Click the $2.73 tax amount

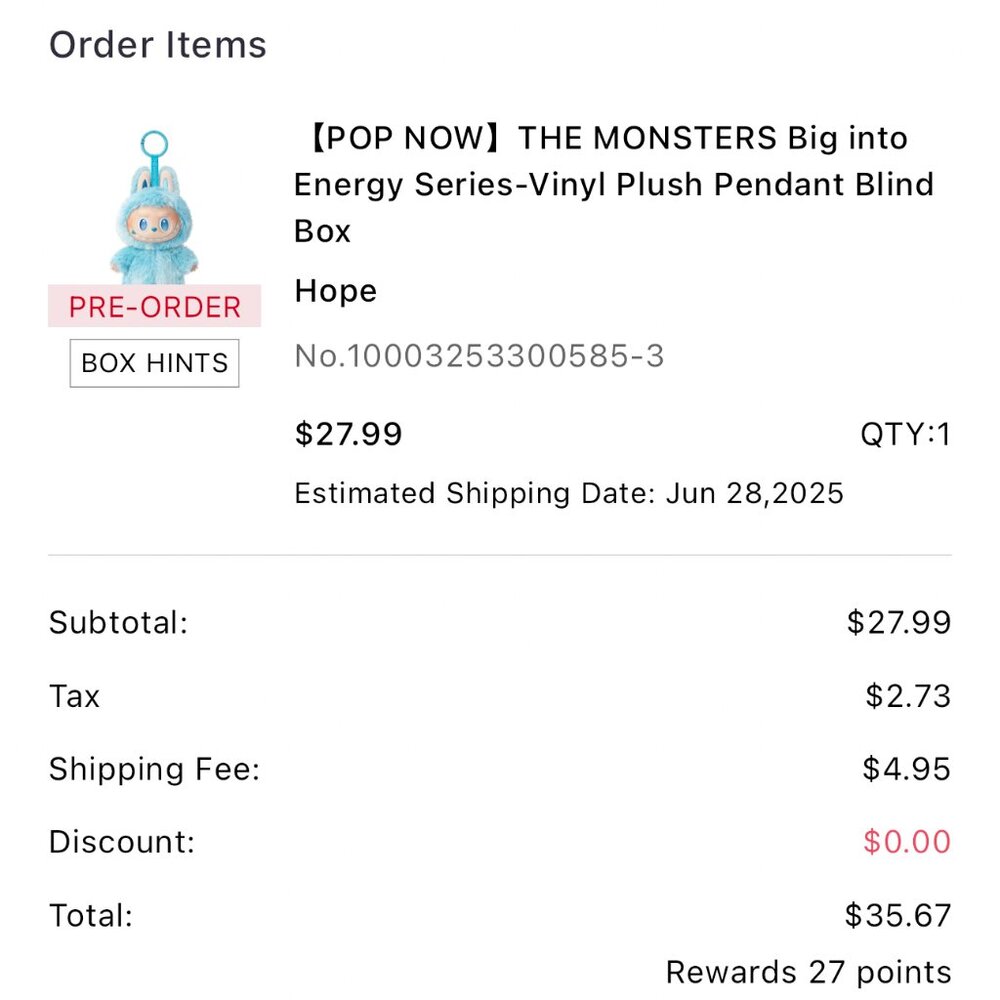[x=907, y=696]
